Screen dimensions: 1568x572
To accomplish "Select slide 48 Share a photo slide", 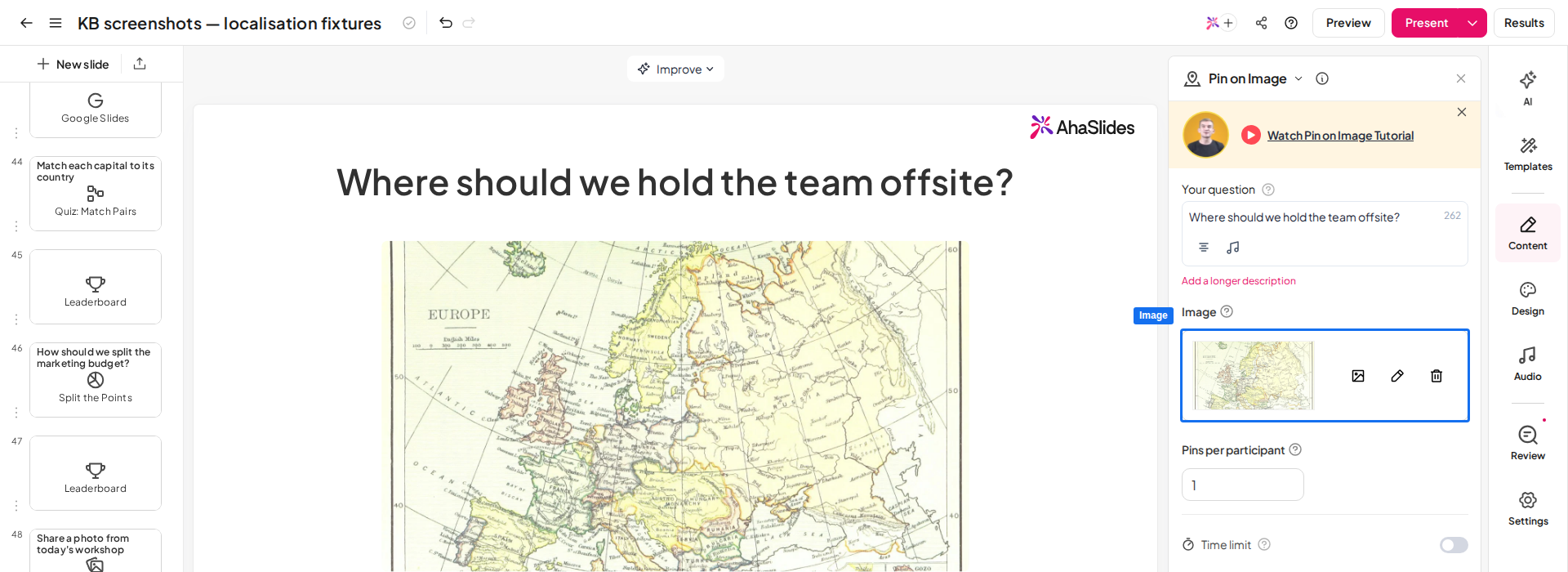I will [96, 551].
